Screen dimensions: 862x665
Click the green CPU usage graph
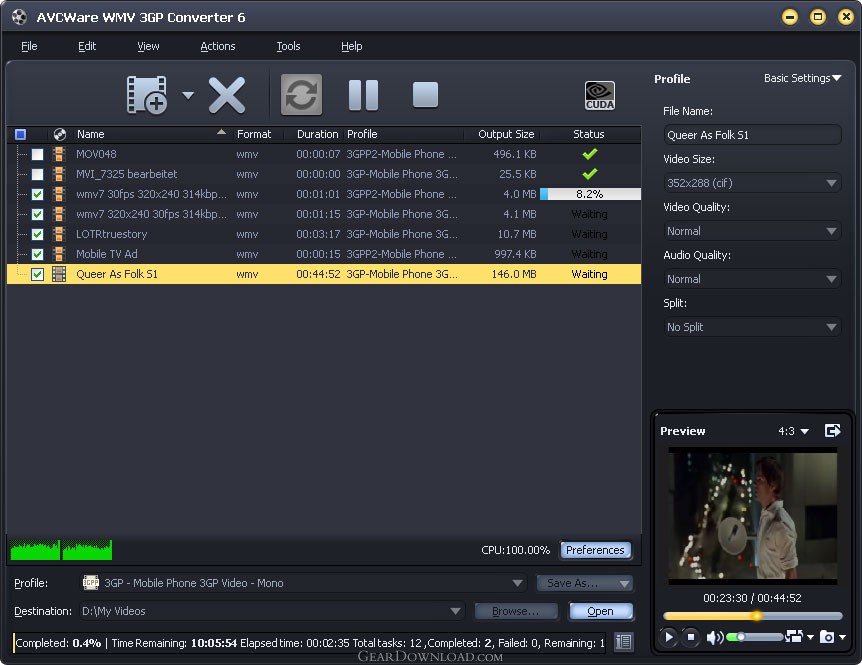[61, 550]
